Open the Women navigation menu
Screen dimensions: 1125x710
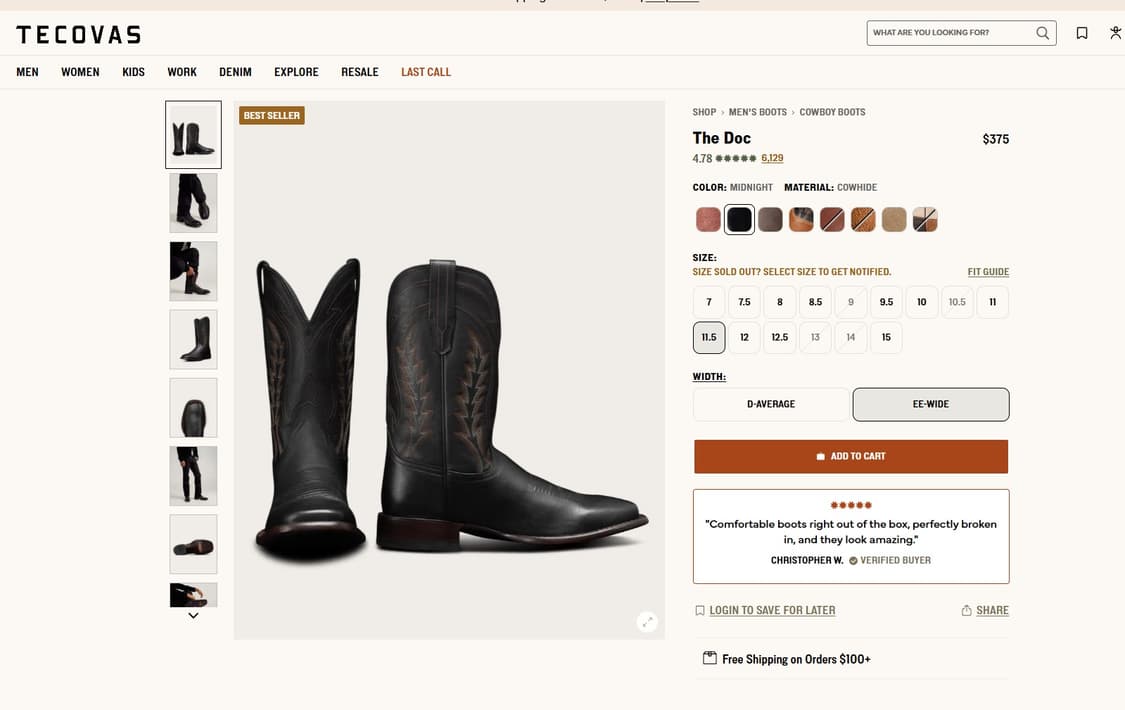[x=80, y=72]
